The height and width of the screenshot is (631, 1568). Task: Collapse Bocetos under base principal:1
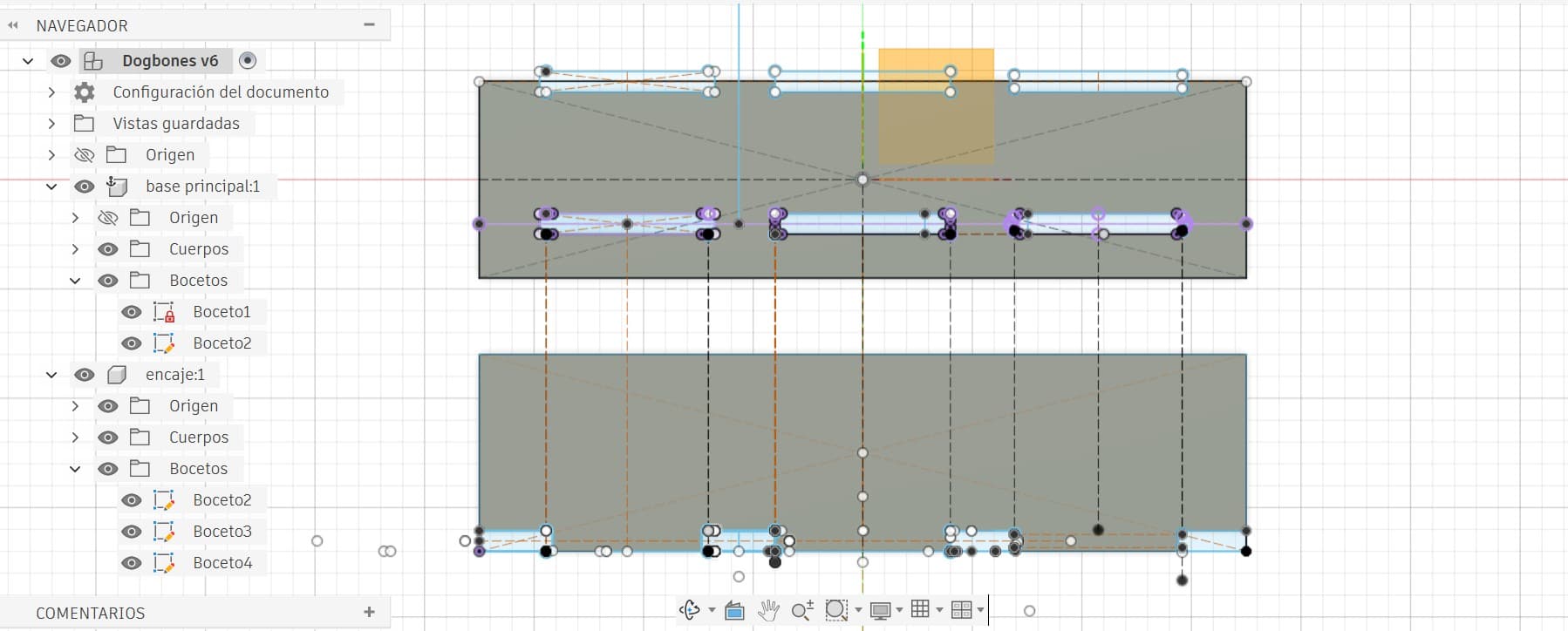[x=75, y=281]
